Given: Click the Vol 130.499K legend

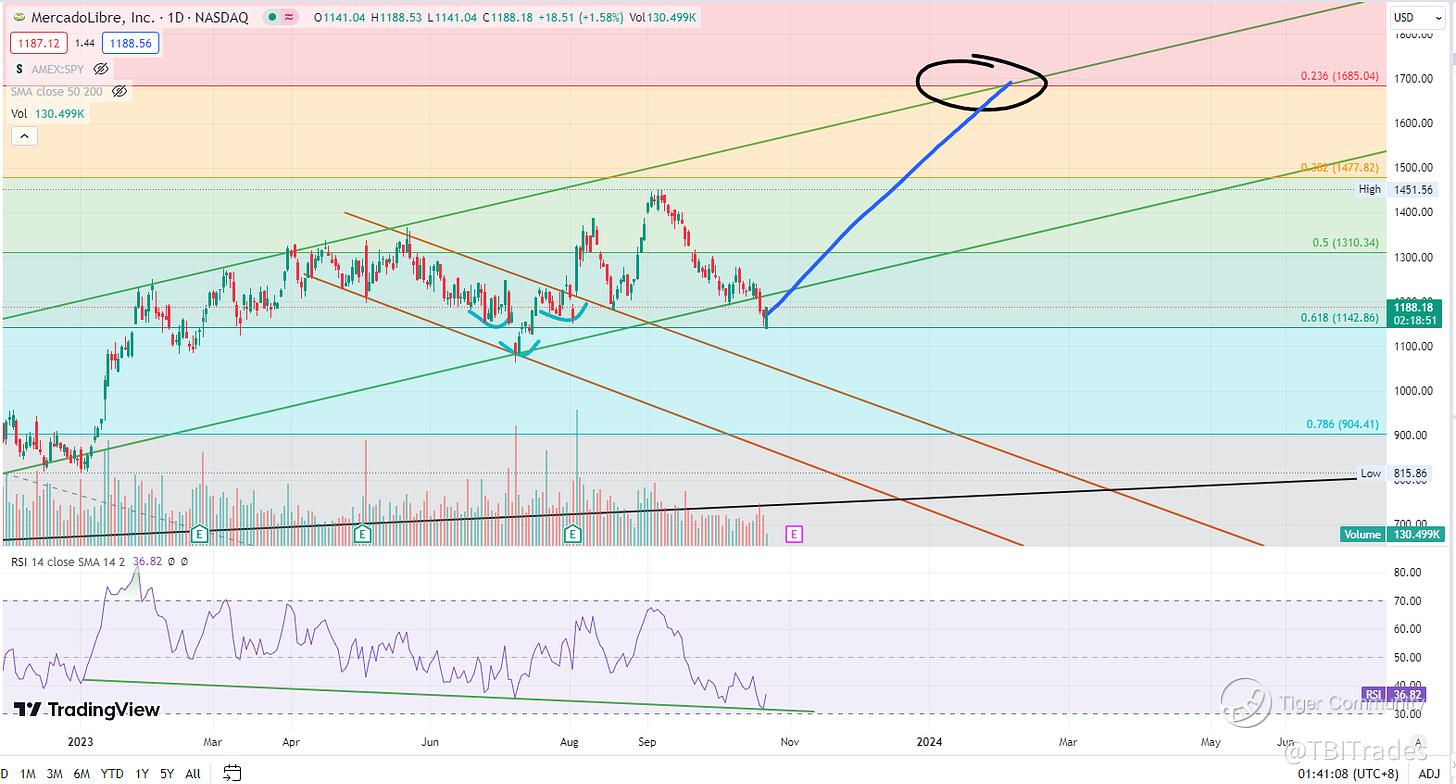Looking at the screenshot, I should click(48, 114).
